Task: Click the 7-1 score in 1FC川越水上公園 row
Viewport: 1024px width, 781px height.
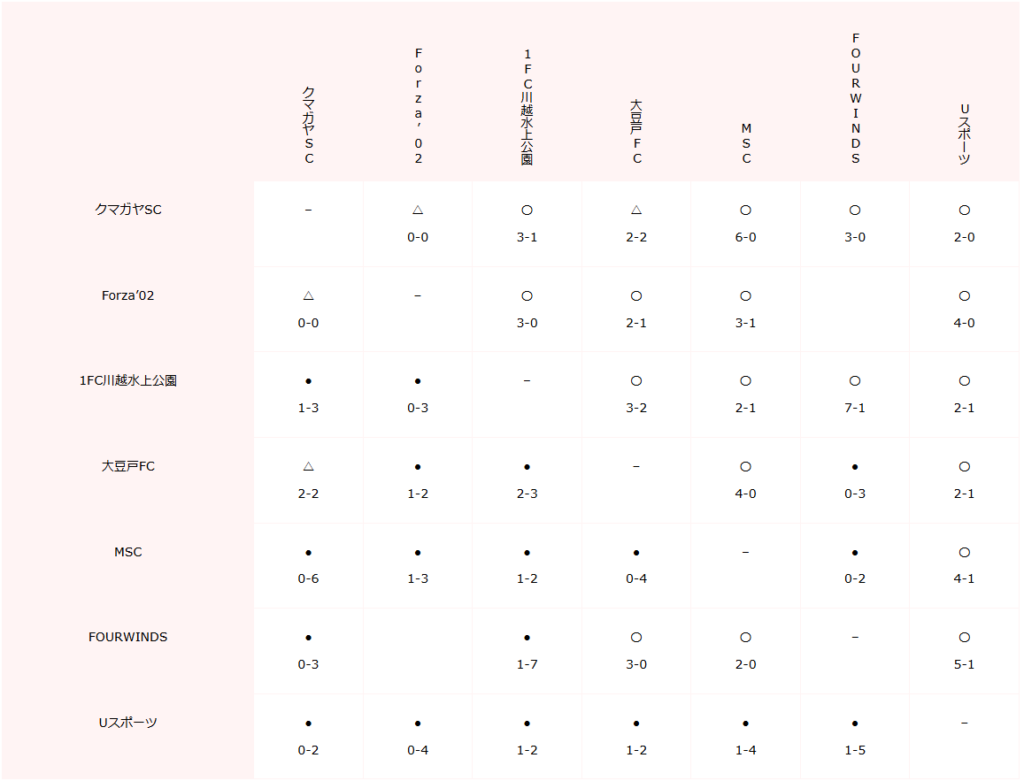Action: pos(855,408)
